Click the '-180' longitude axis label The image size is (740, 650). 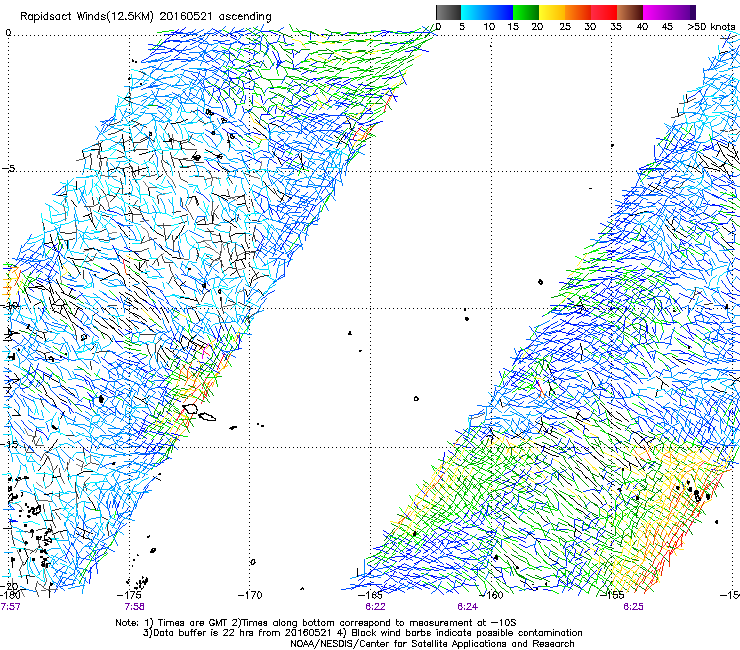pyautogui.click(x=11, y=595)
